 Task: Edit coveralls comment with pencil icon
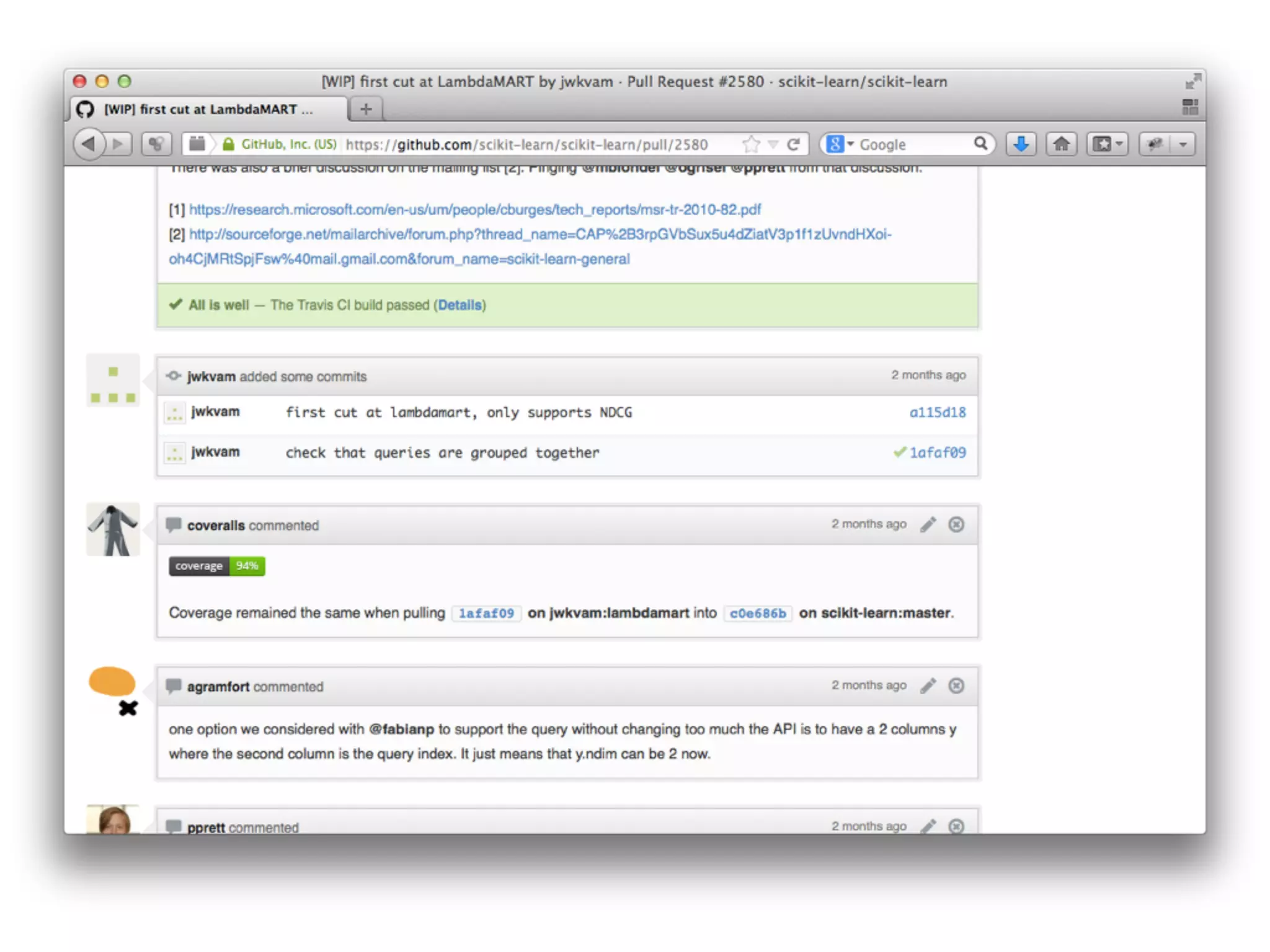[x=928, y=524]
